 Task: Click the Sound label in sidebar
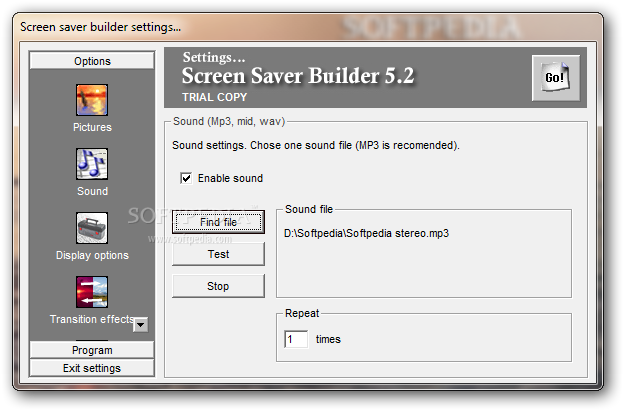[92, 191]
